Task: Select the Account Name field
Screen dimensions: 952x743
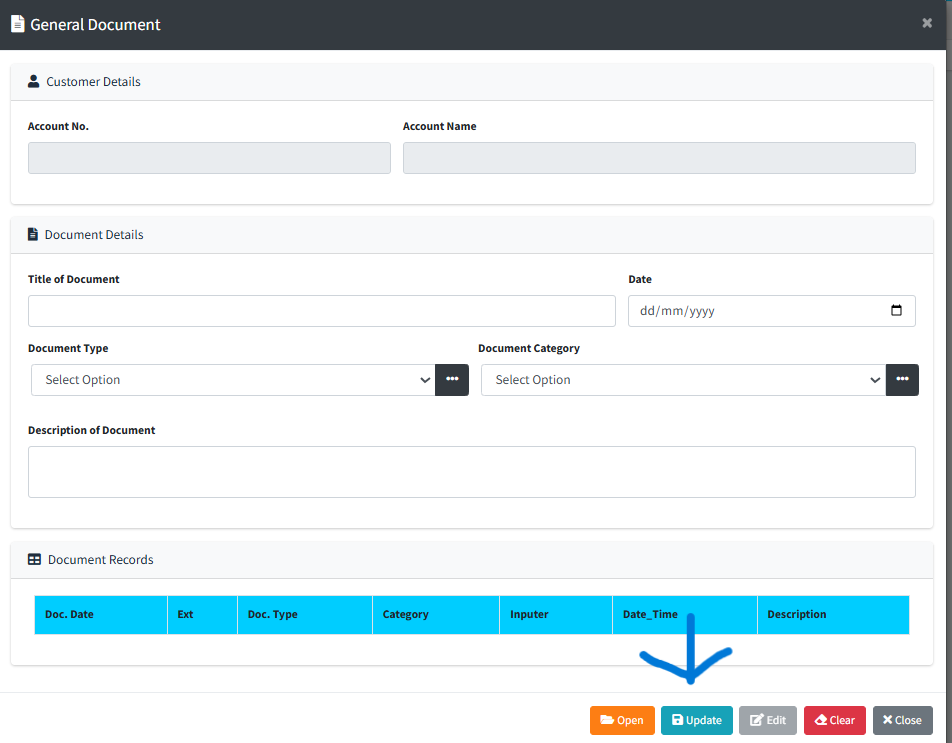Action: point(659,158)
